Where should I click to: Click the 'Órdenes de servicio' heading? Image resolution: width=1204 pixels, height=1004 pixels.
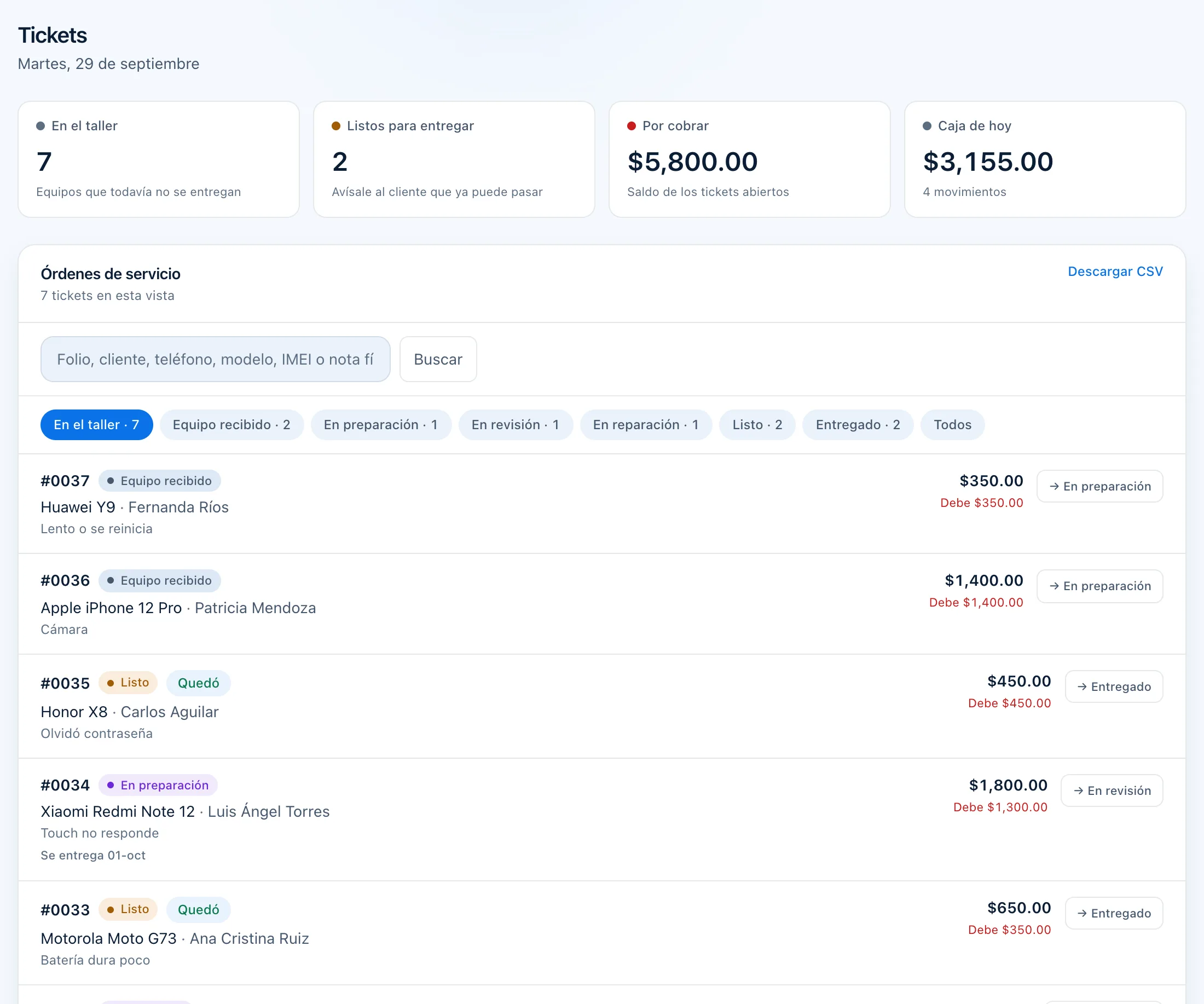tap(111, 274)
